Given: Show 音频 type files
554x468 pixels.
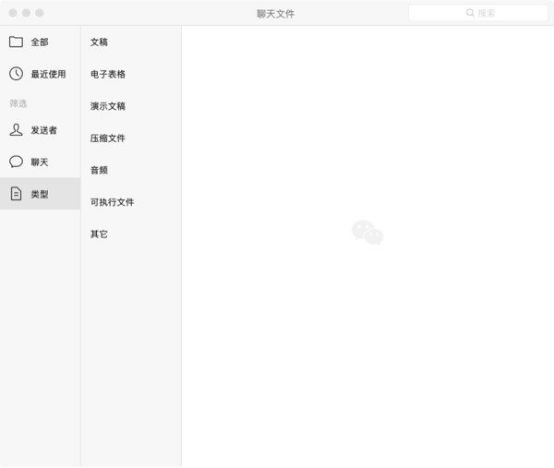Looking at the screenshot, I should click(x=131, y=170).
